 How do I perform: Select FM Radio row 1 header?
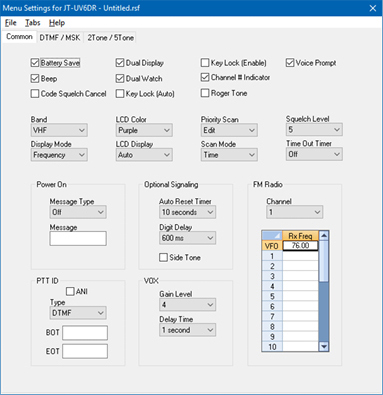tap(272, 256)
